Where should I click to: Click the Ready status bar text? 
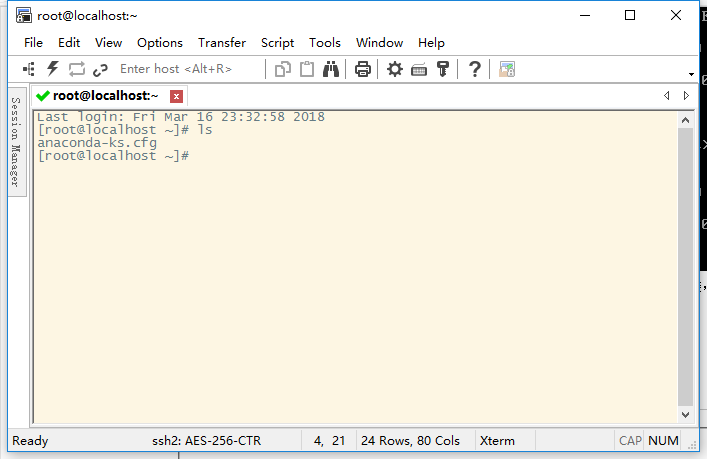[x=30, y=441]
